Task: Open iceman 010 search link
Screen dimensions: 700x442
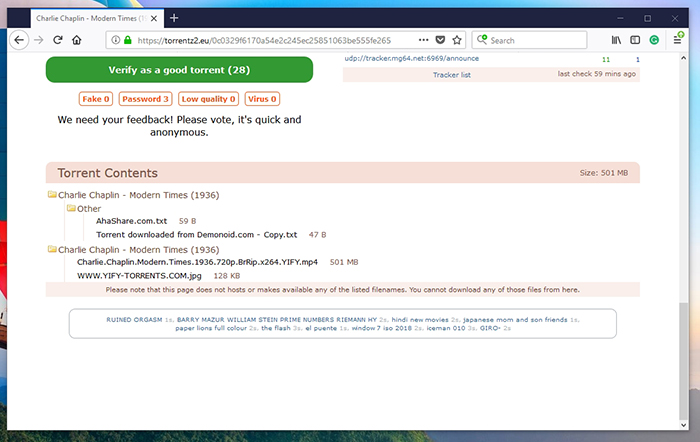Action: 446,328
